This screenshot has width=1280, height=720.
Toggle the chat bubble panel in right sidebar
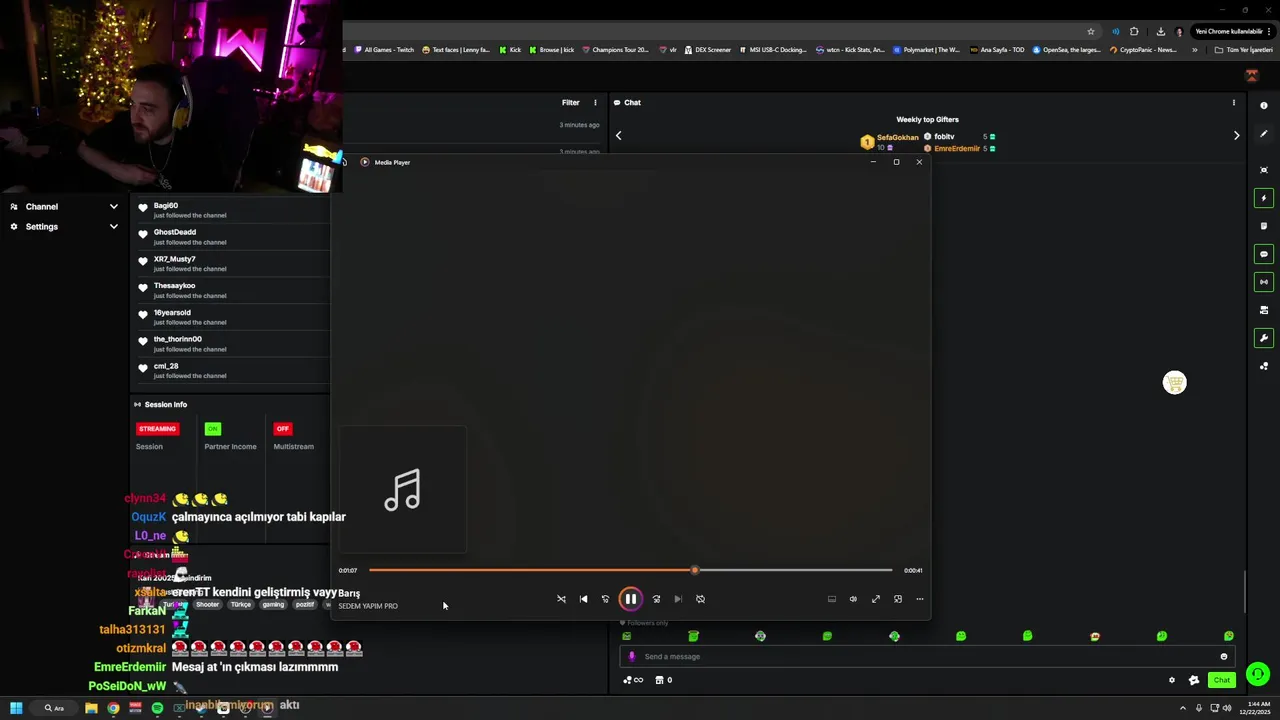[1264, 254]
